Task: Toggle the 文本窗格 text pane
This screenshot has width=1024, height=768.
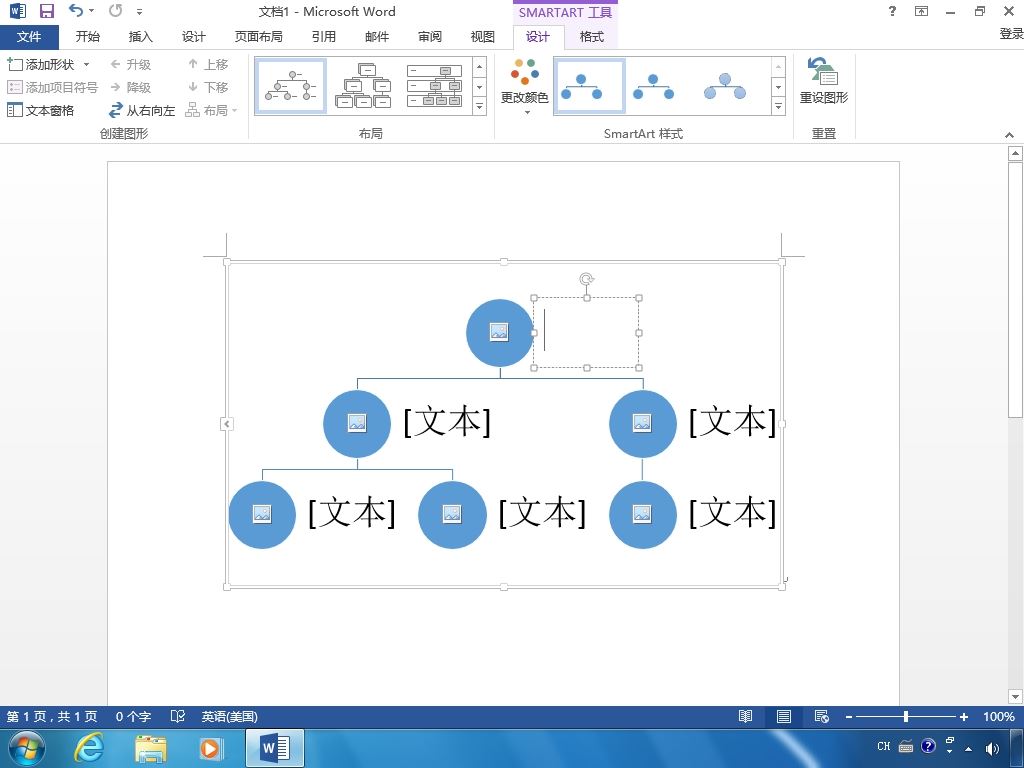Action: 40,110
